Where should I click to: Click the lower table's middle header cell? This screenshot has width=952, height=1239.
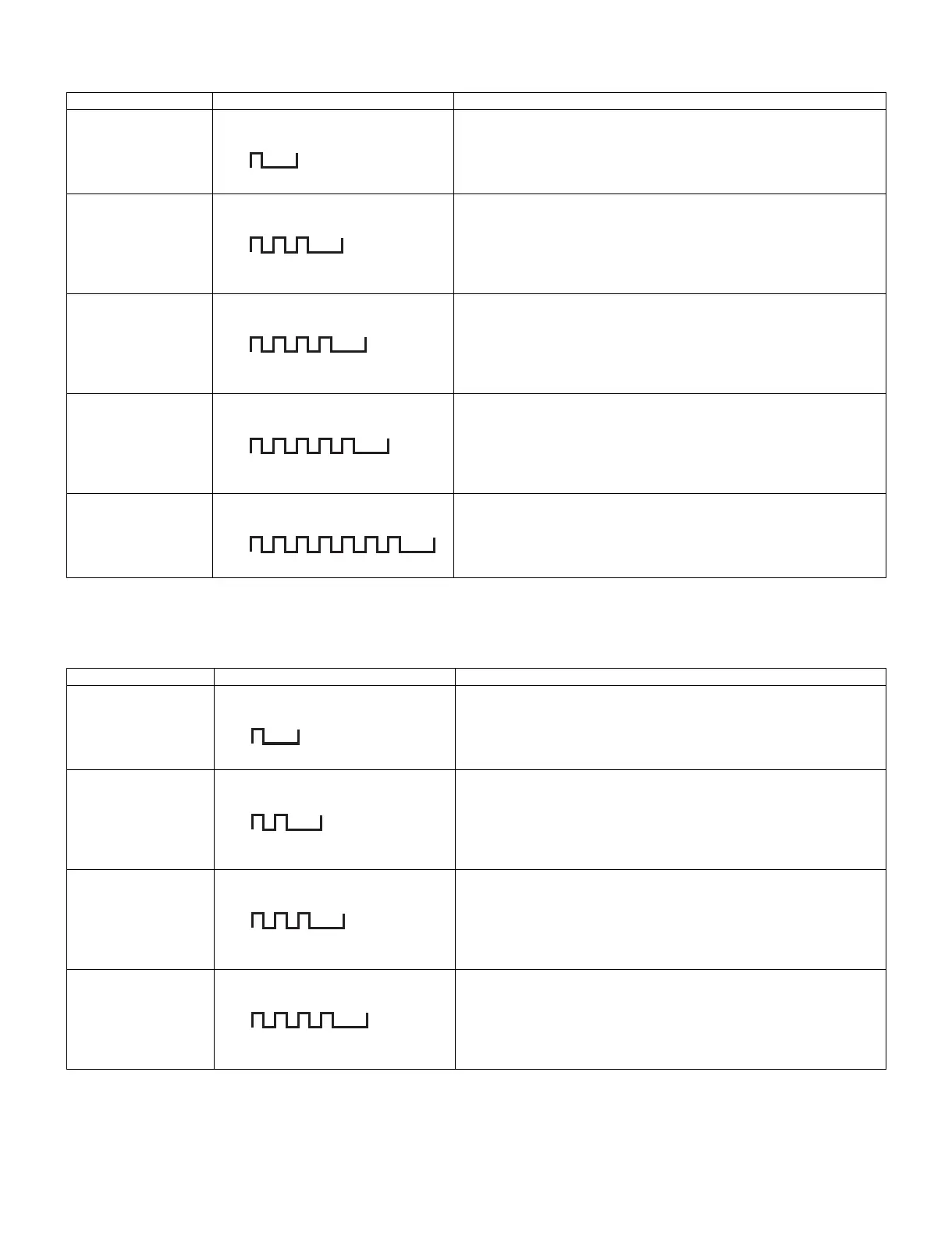click(334, 676)
